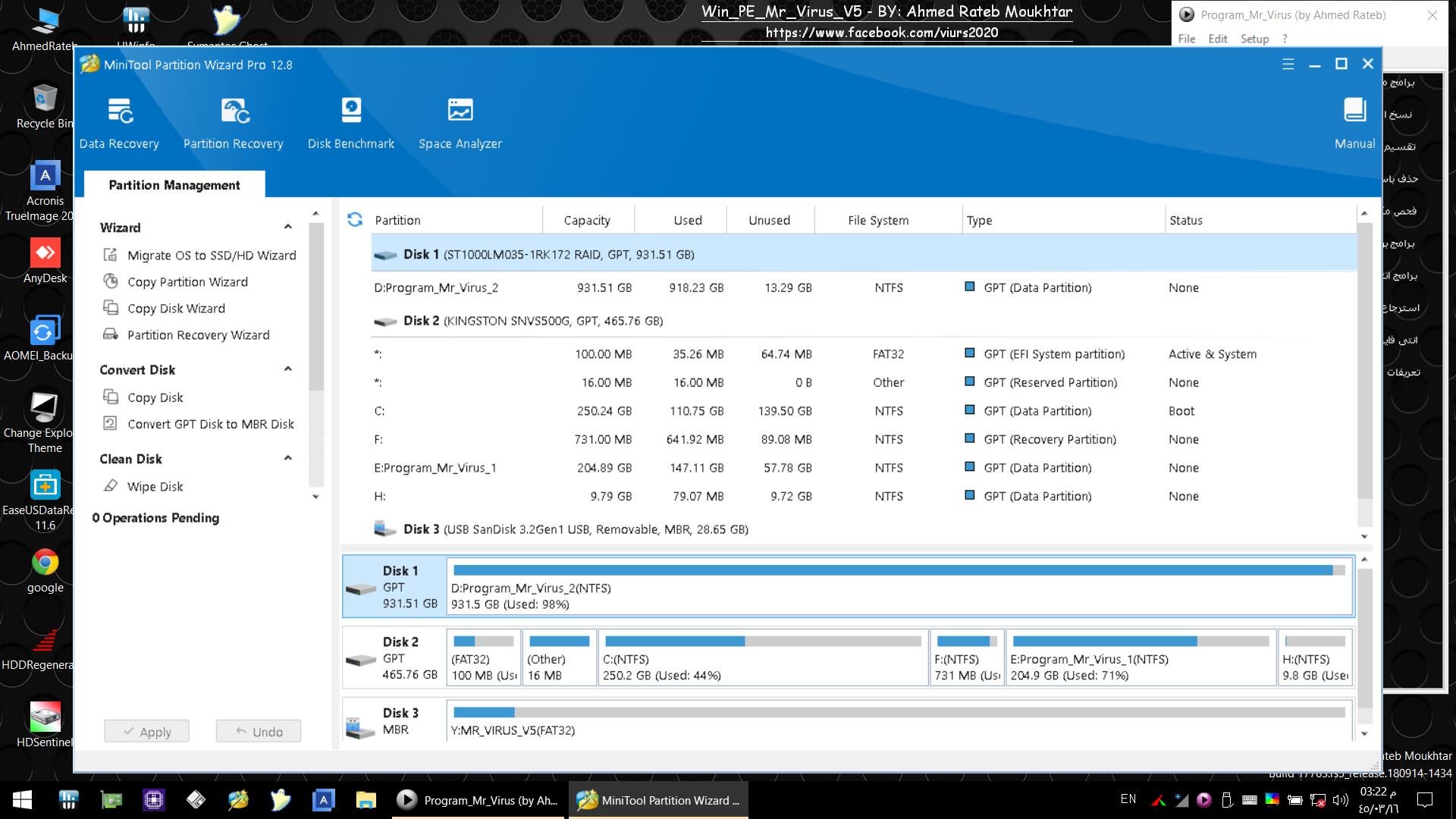This screenshot has width=1456, height=819.
Task: Click the H:(NTFS) 9.8 GB map block
Action: (1316, 658)
